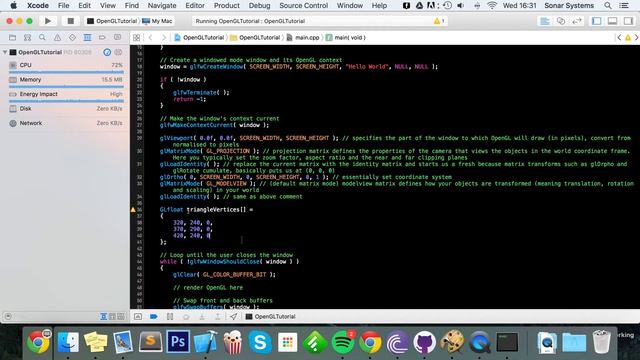The height and width of the screenshot is (360, 640).
Task: Click Simulate Location arrow icon
Action: (x=233, y=316)
